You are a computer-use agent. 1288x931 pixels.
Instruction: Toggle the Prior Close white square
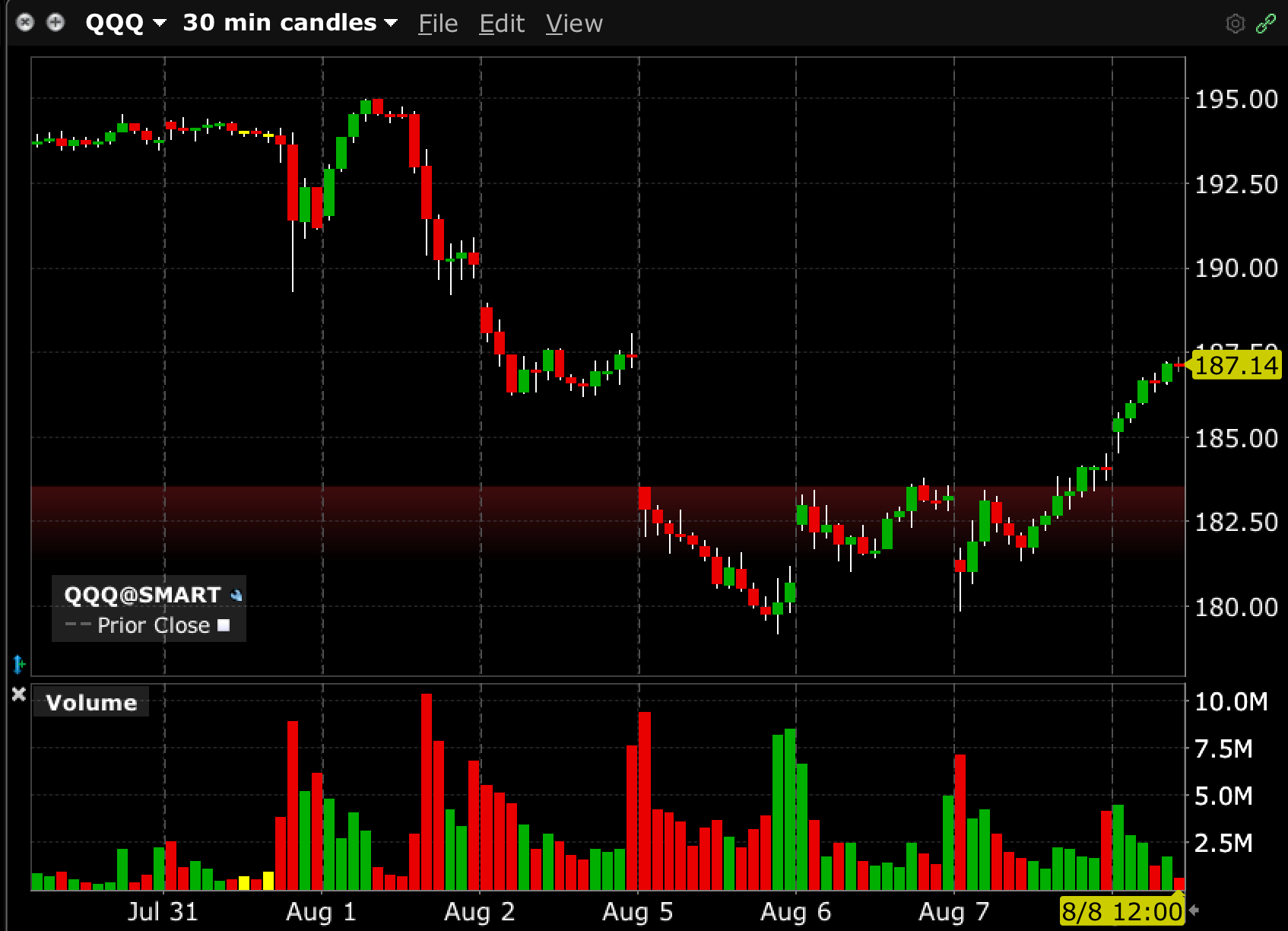pos(224,625)
